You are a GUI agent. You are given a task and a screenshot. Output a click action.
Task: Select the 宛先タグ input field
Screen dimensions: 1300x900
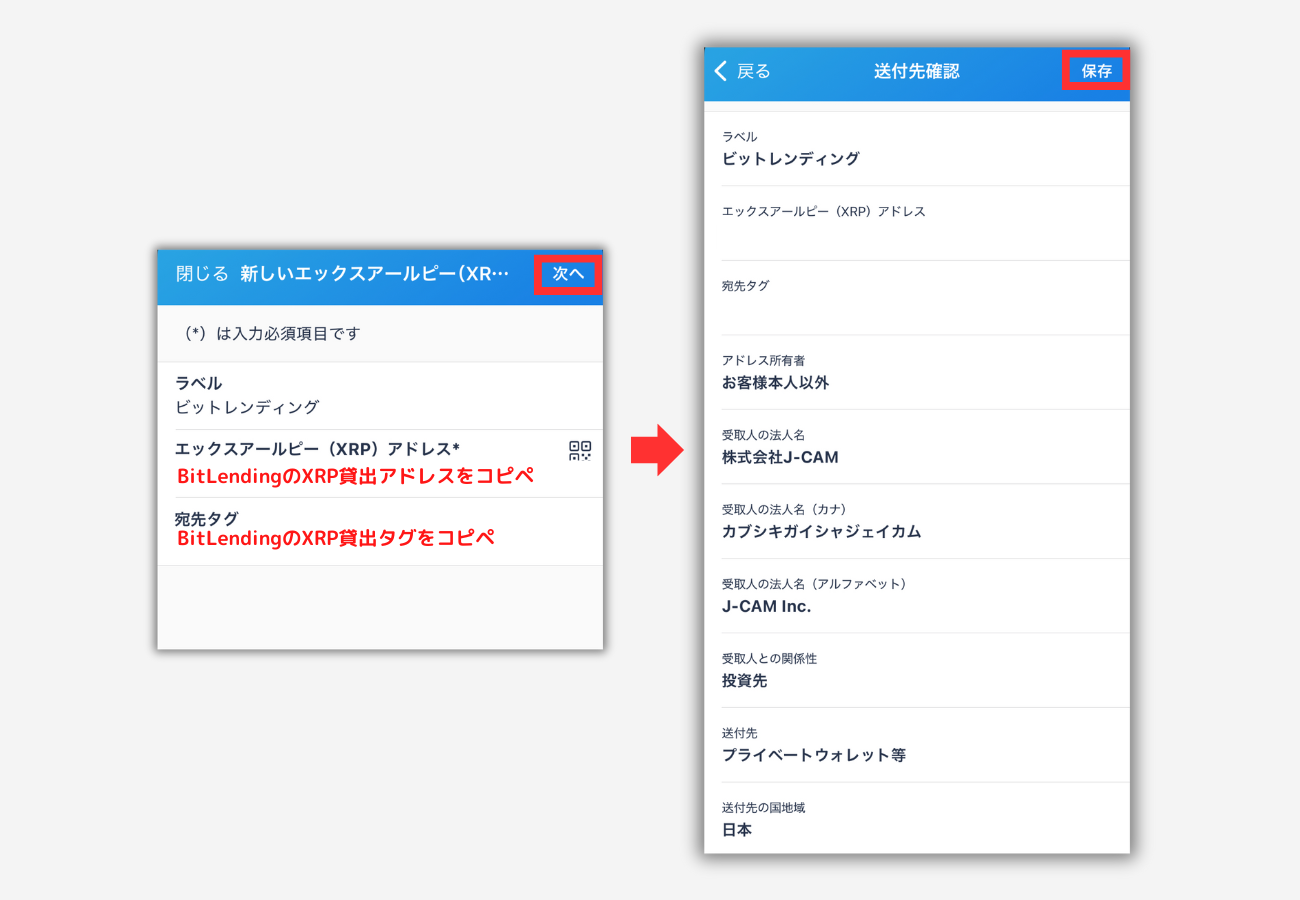380,532
